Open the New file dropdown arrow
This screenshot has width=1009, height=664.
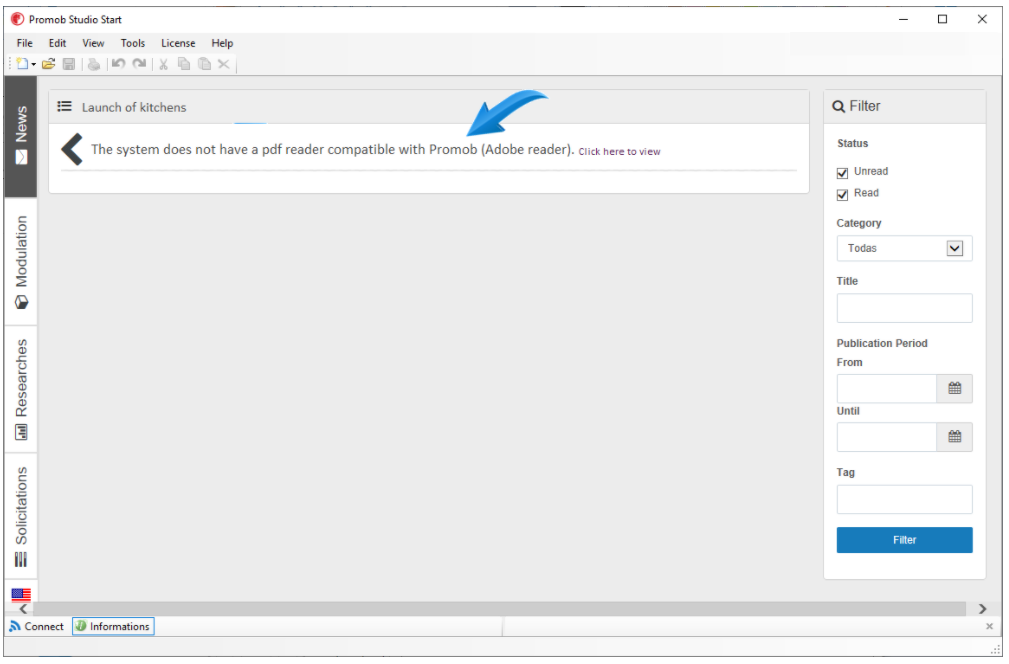(33, 64)
